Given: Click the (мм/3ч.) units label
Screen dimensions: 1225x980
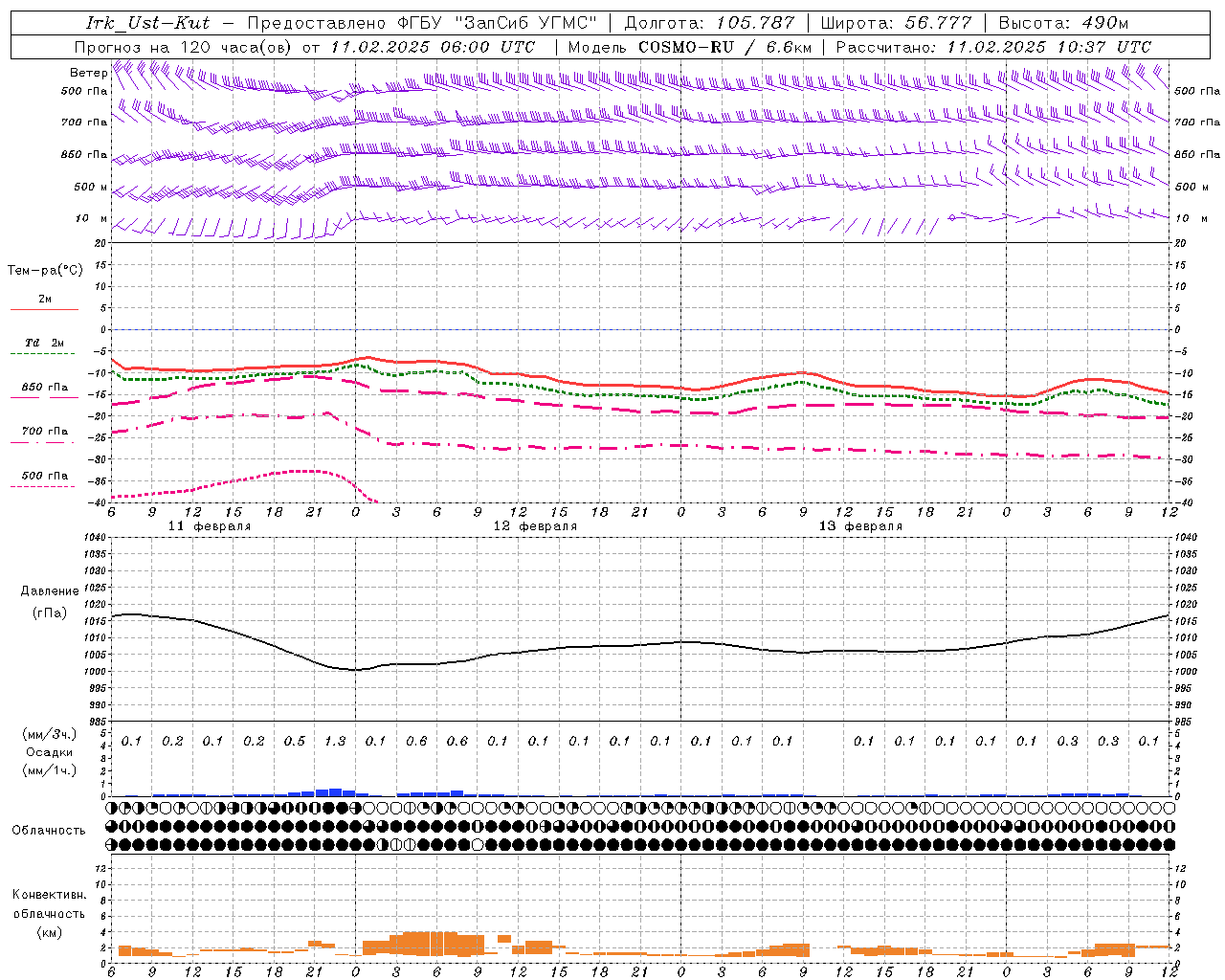Looking at the screenshot, I should tap(50, 734).
